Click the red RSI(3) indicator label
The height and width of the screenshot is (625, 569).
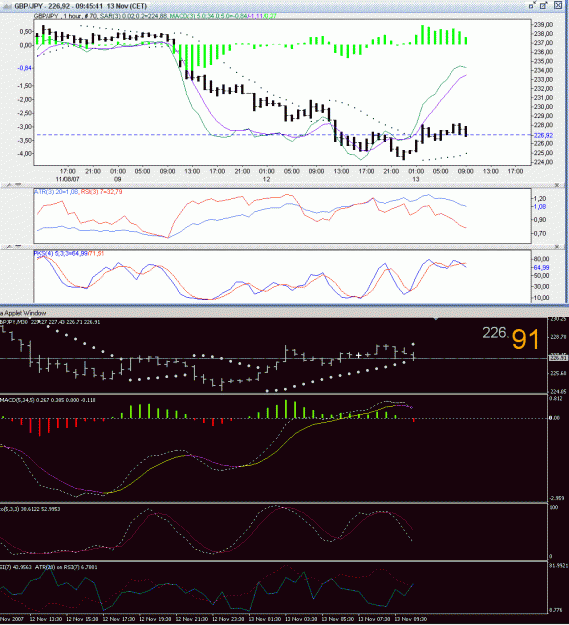[x=101, y=192]
